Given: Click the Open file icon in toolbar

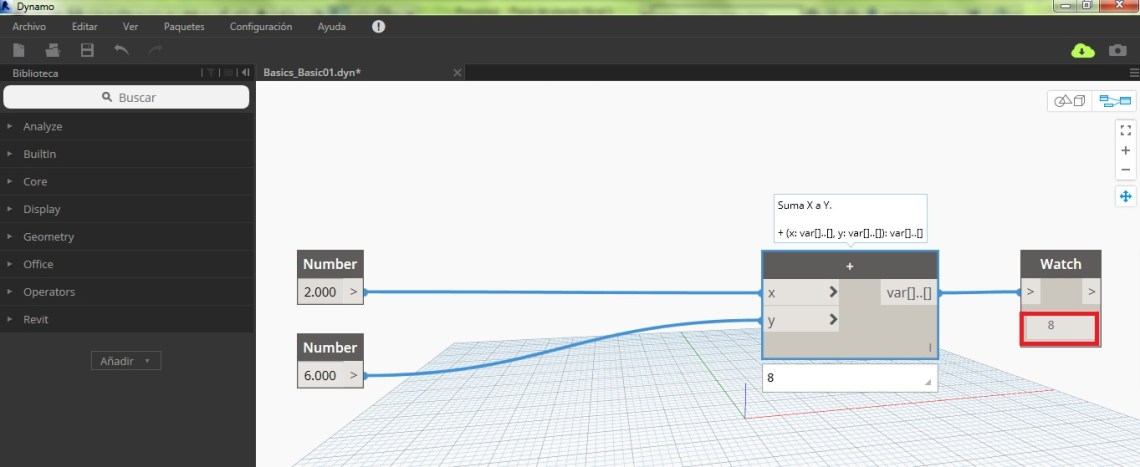Looking at the screenshot, I should 53,50.
